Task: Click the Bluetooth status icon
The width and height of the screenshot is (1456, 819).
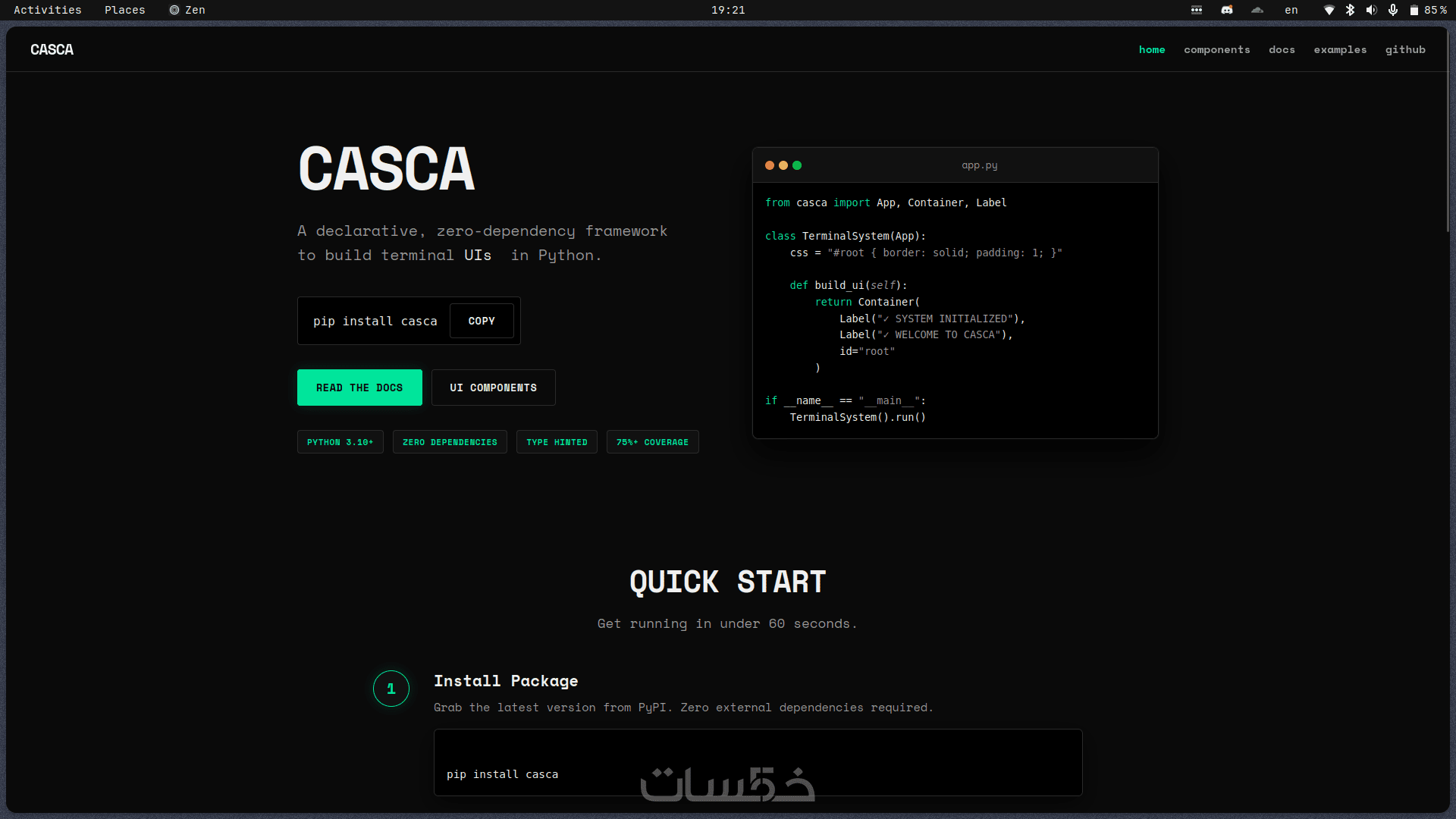Action: (x=1350, y=10)
